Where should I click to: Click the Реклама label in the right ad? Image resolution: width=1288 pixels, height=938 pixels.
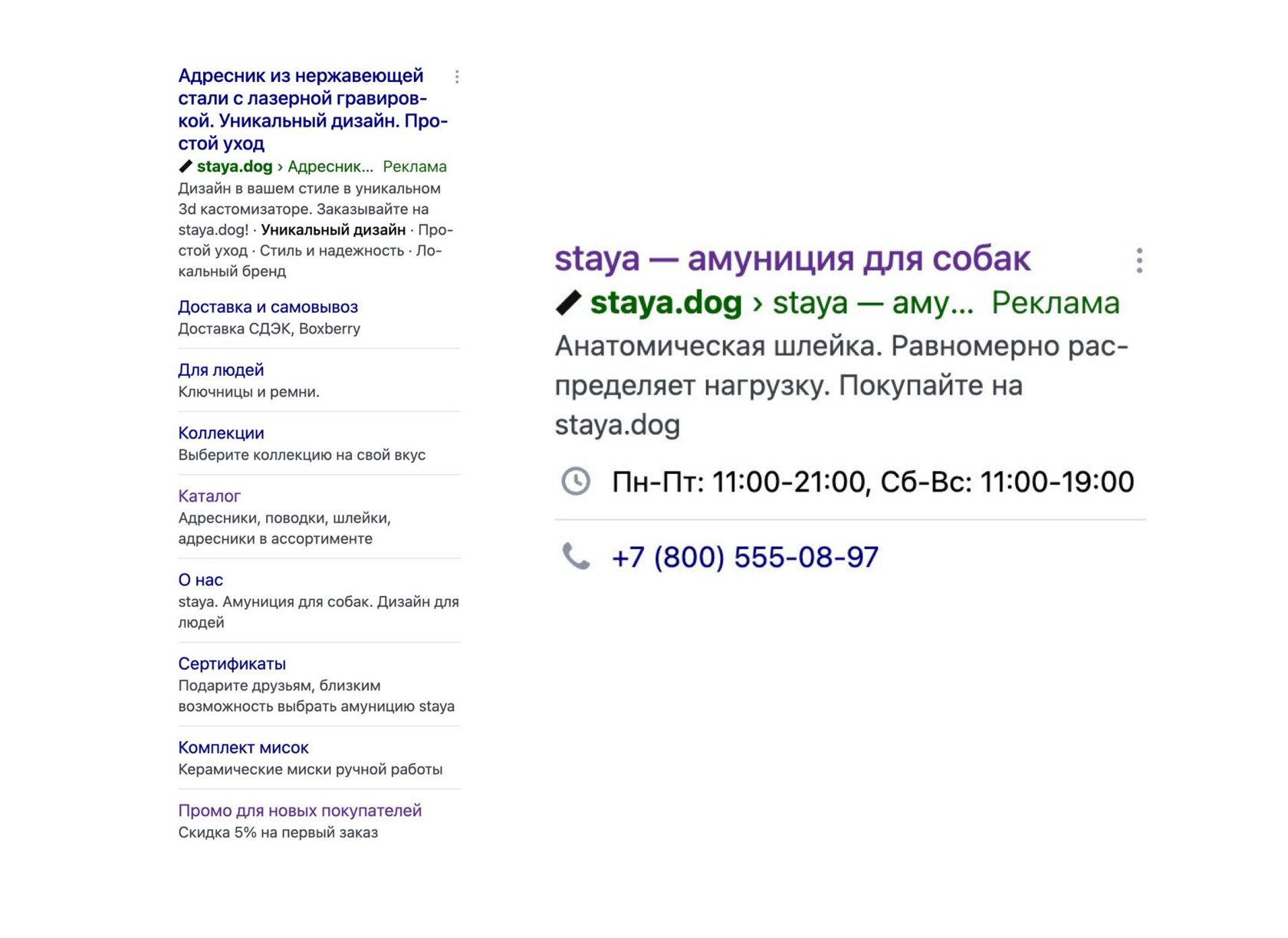1055,303
